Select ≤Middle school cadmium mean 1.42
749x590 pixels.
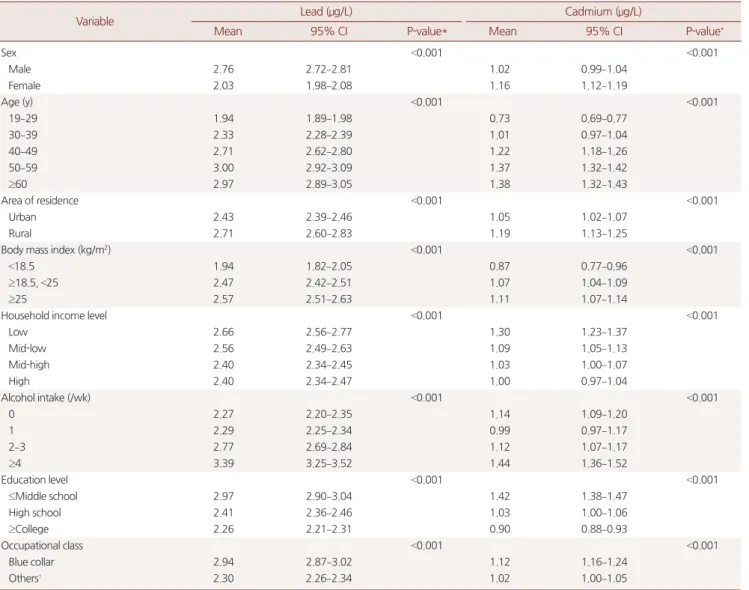tap(500, 496)
